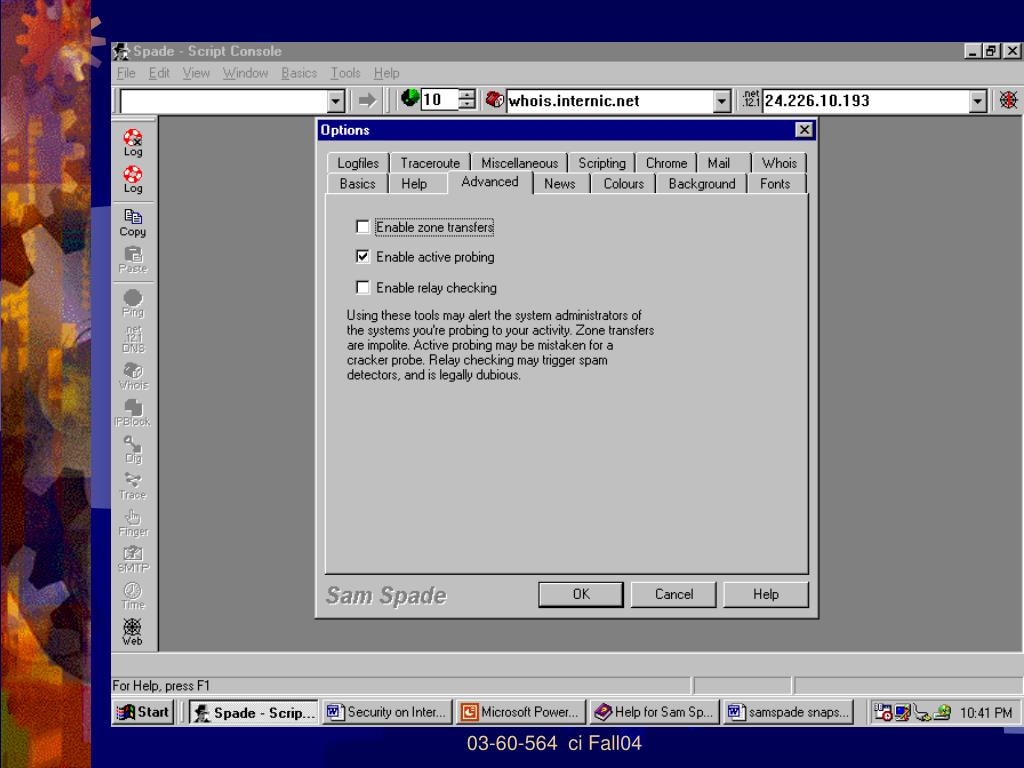
Task: Enable relay checking option
Action: pos(363,288)
